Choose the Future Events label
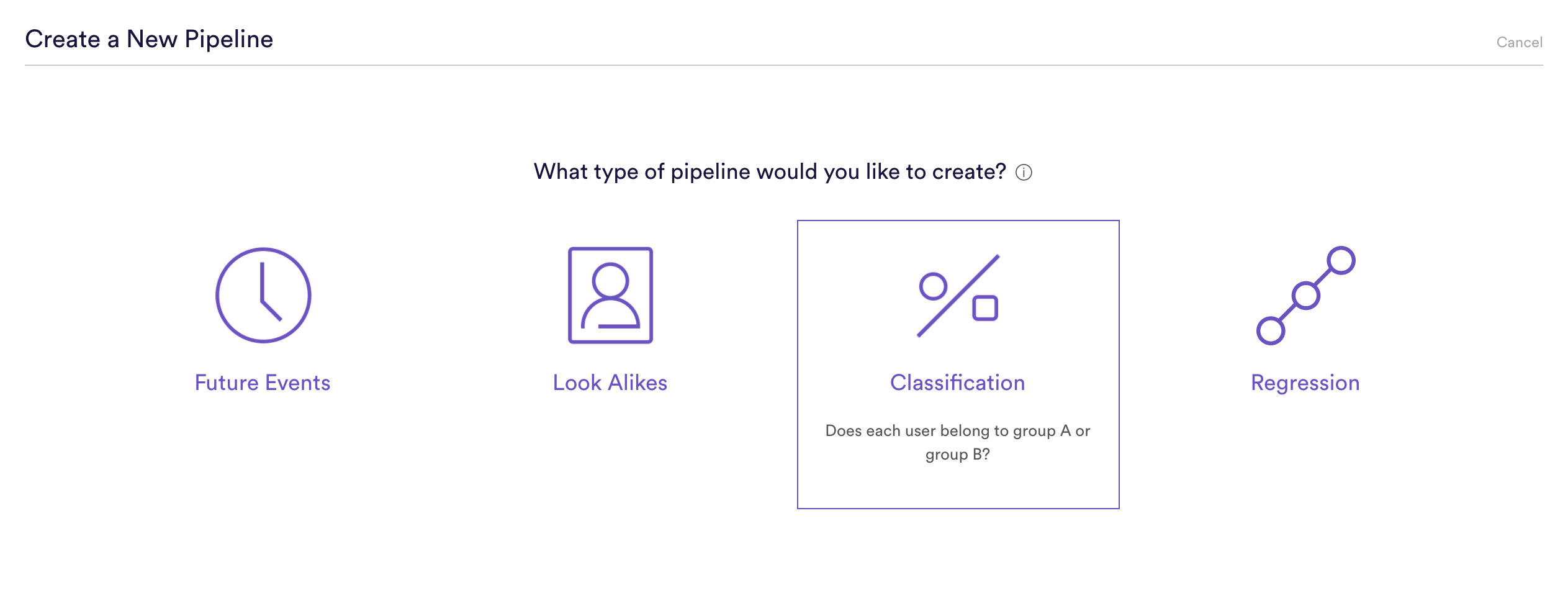 263,383
